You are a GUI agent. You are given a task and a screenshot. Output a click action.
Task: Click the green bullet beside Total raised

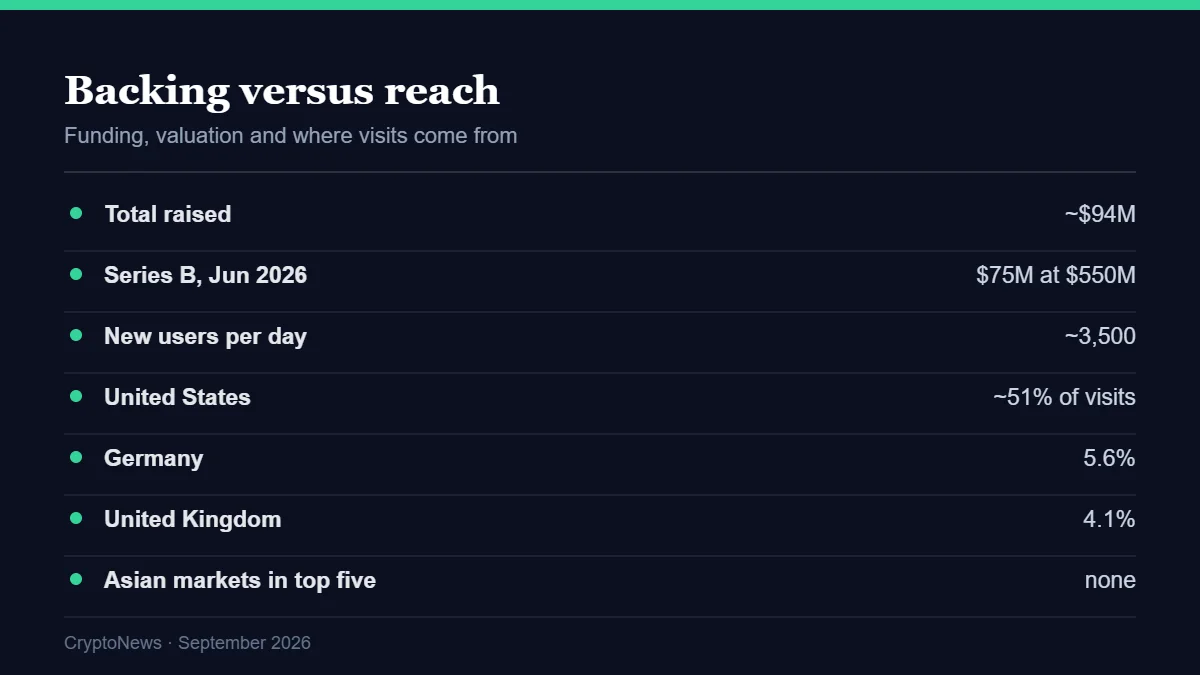[76, 213]
